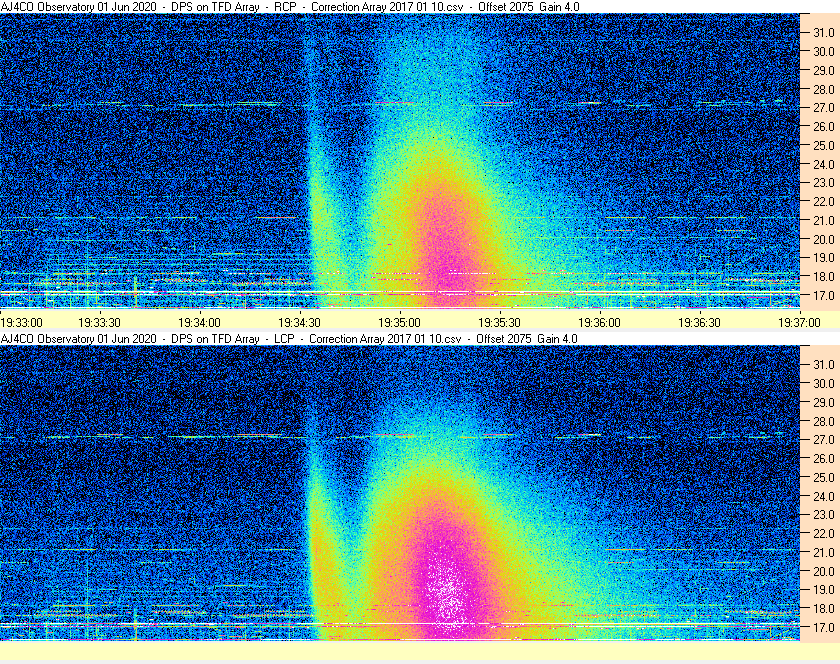Click the 19:36:30 time marker
Screen dimensions: 840x664
coord(700,323)
